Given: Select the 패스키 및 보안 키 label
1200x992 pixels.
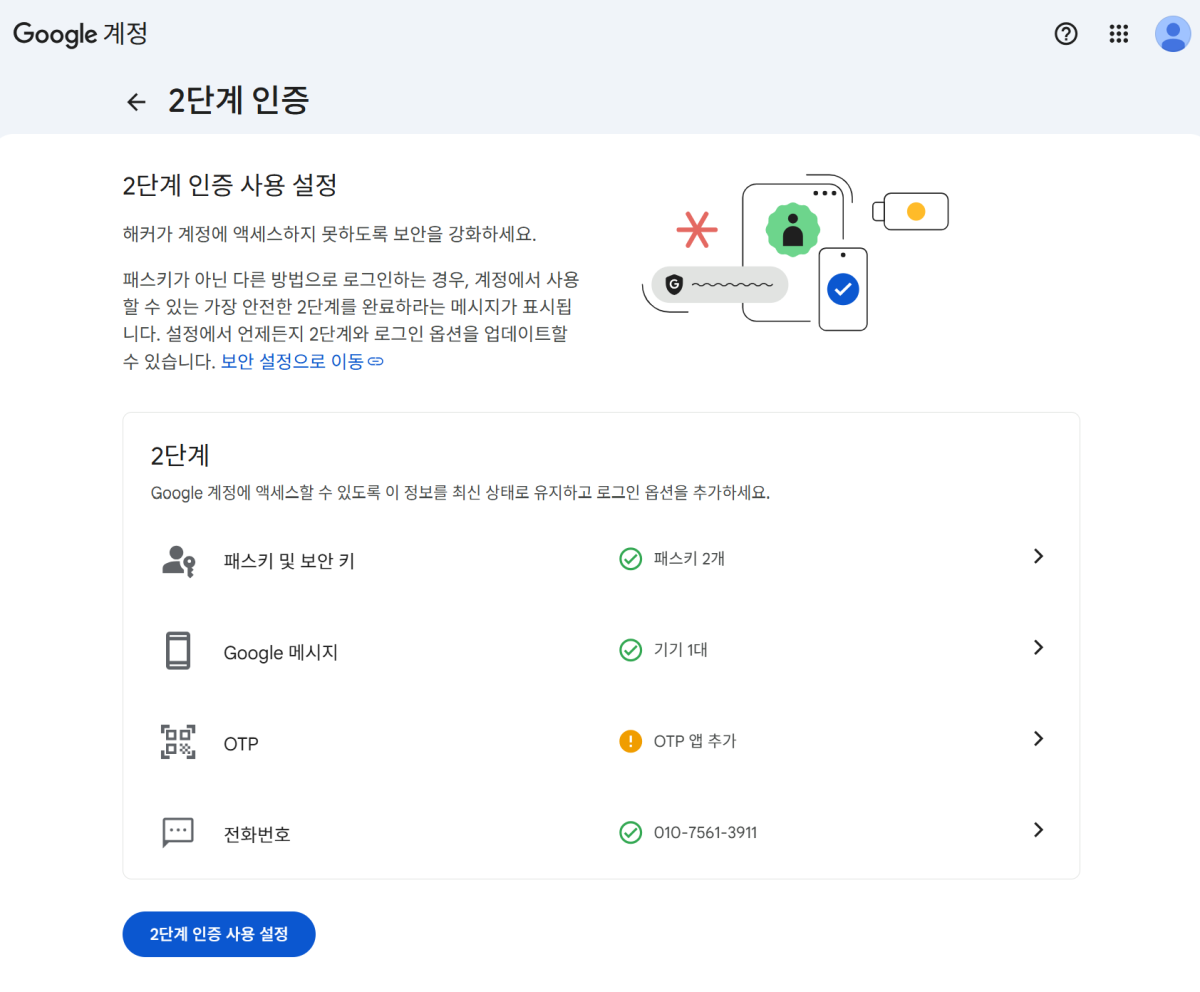Looking at the screenshot, I should [x=289, y=561].
